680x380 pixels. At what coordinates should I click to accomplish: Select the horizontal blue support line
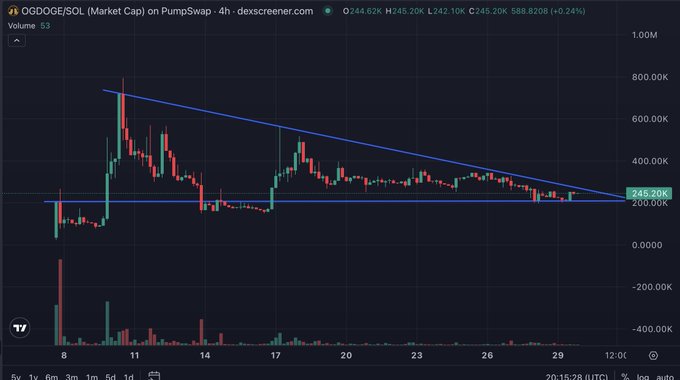point(334,201)
